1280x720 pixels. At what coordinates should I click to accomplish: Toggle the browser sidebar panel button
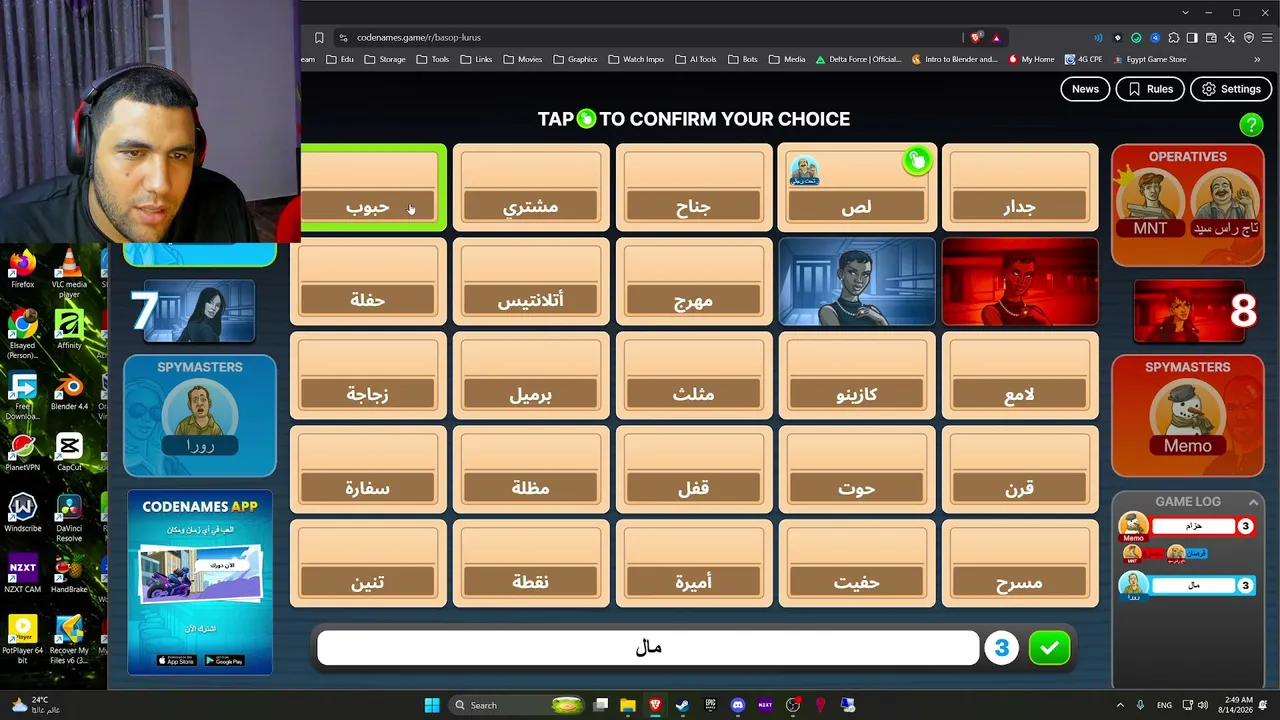(x=1192, y=38)
